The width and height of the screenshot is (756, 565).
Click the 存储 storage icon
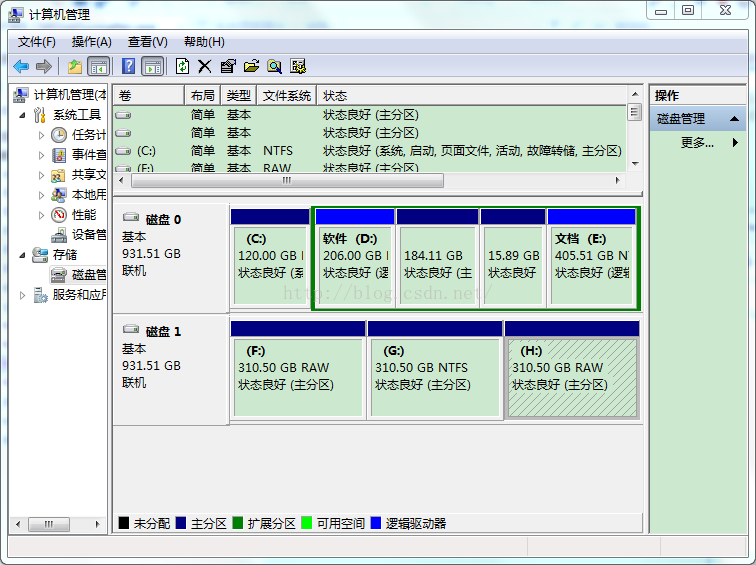40,255
